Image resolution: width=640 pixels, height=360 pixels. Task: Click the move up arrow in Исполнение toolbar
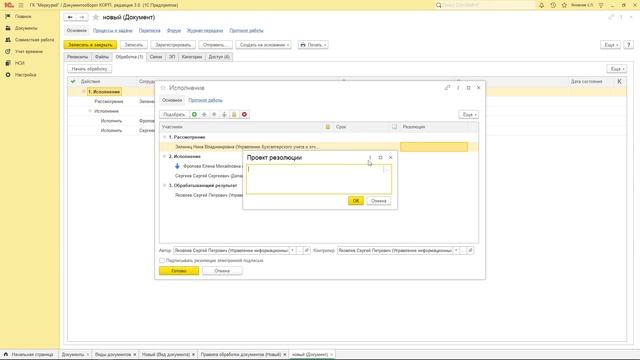click(214, 115)
